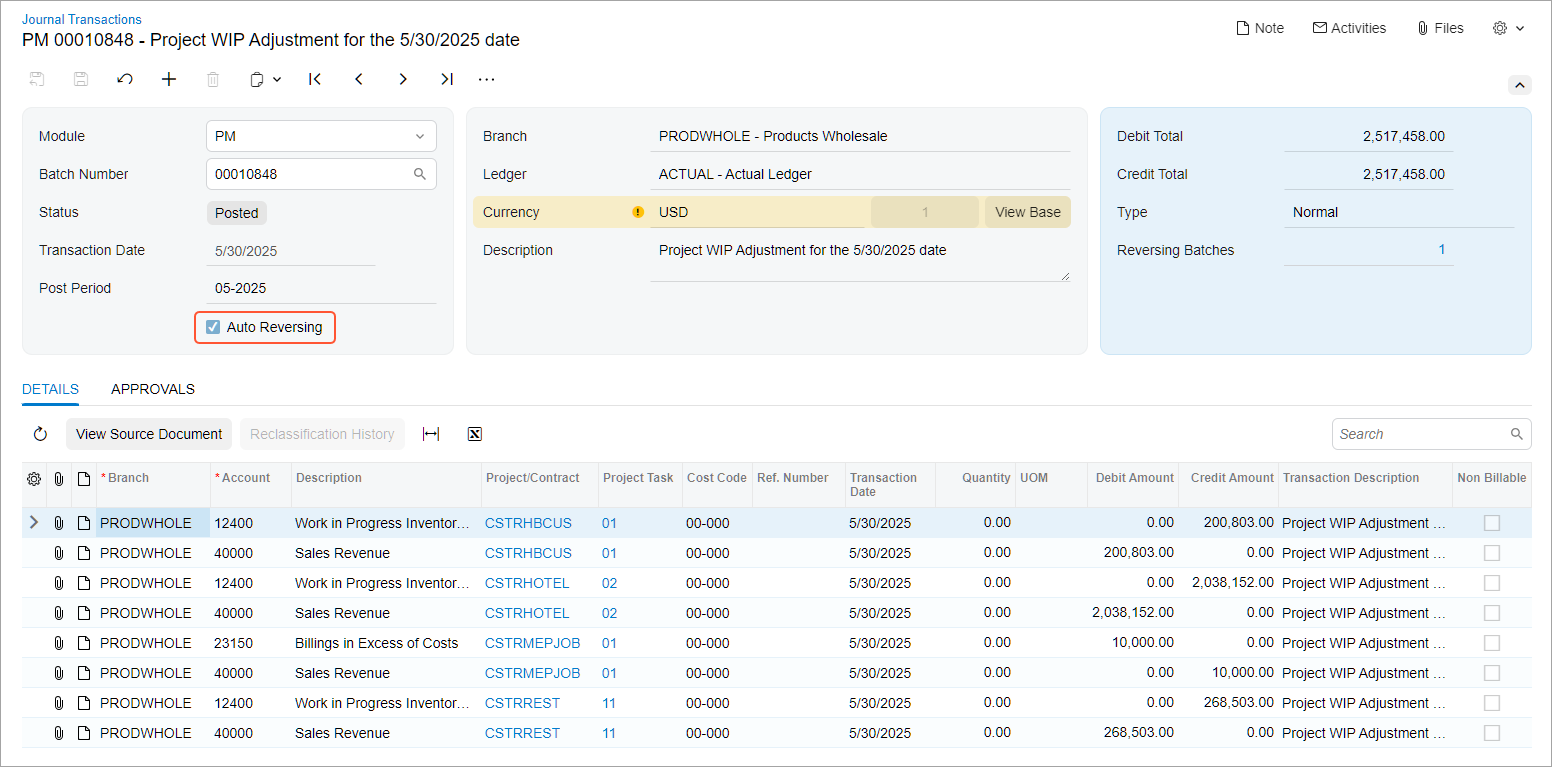The width and height of the screenshot is (1552, 767).
Task: Export details grid to Excel
Action: pos(475,434)
